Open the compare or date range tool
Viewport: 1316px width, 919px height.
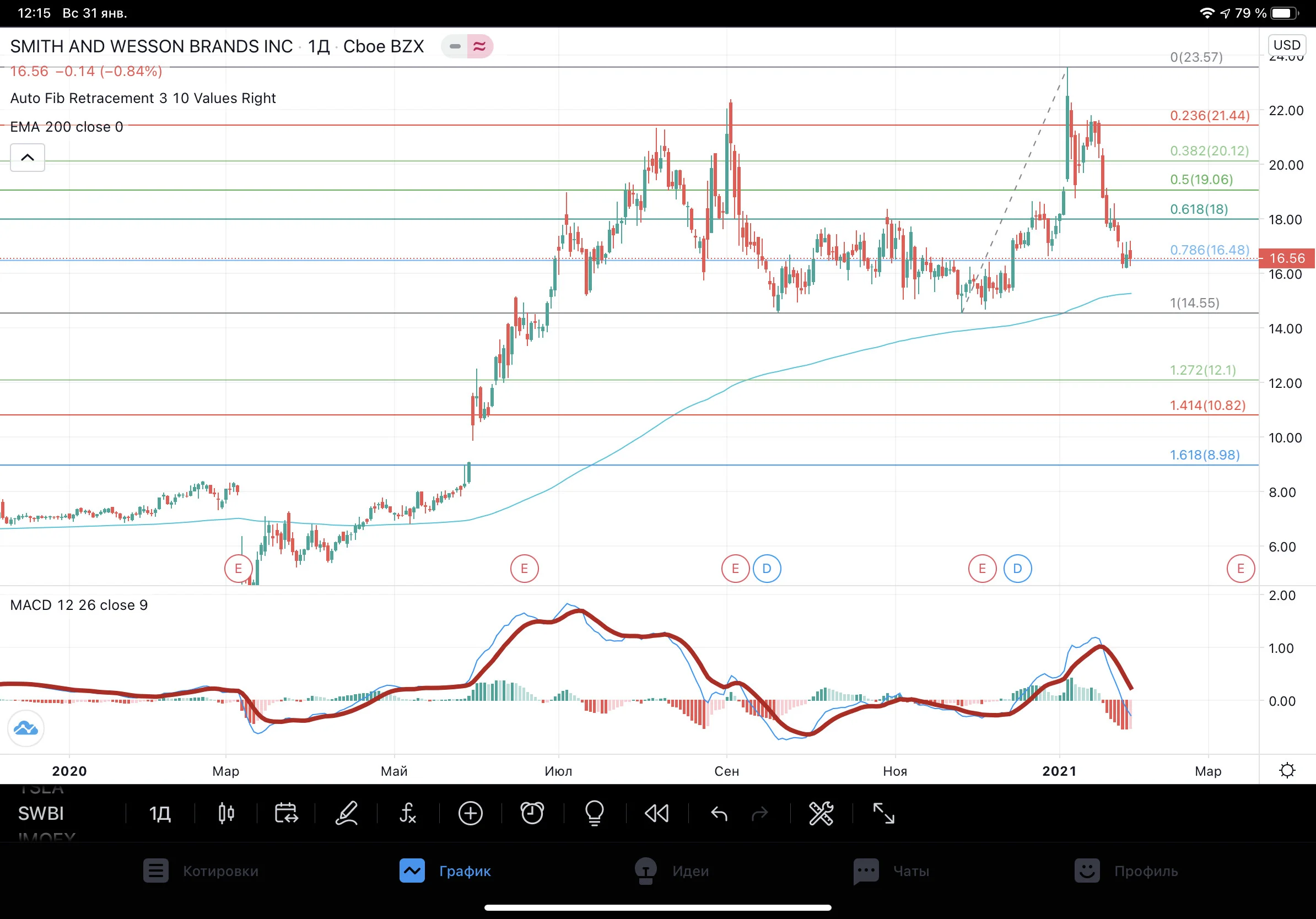coord(286,813)
